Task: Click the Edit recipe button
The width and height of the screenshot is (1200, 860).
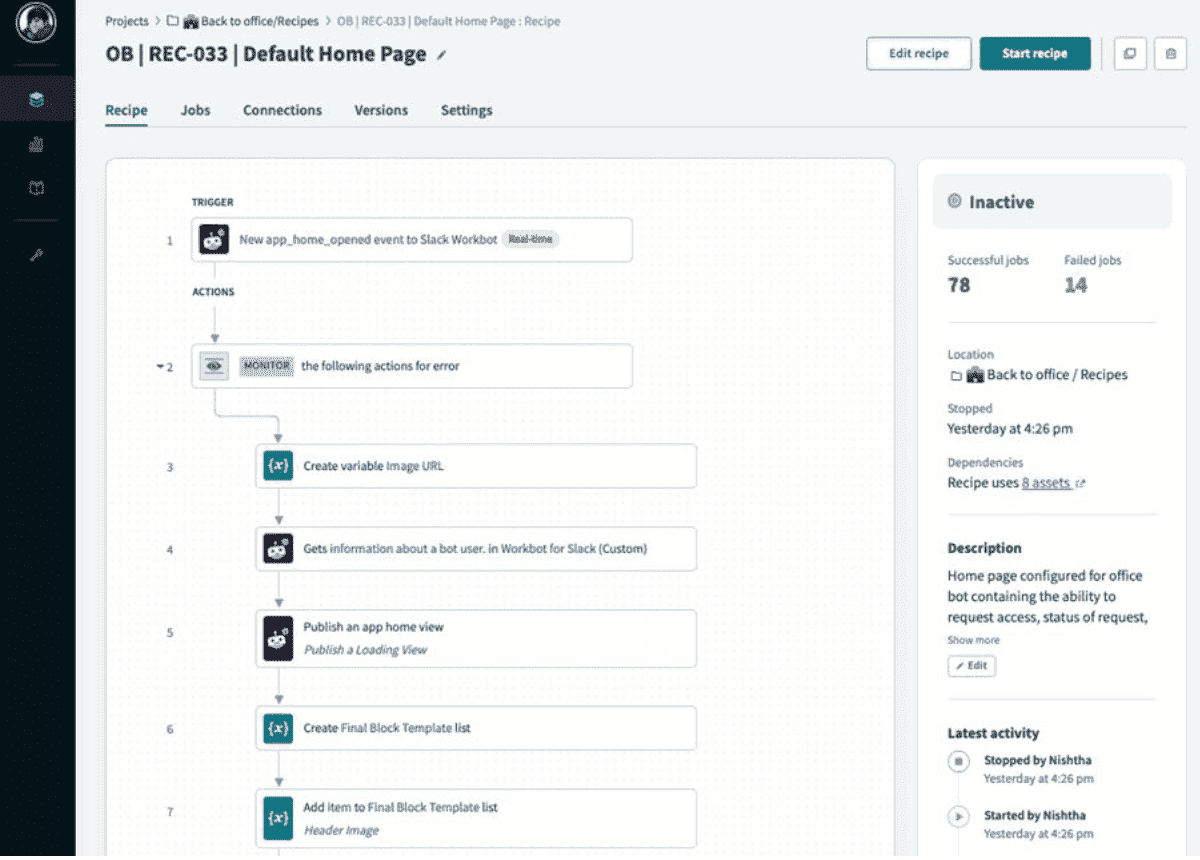Action: (918, 54)
